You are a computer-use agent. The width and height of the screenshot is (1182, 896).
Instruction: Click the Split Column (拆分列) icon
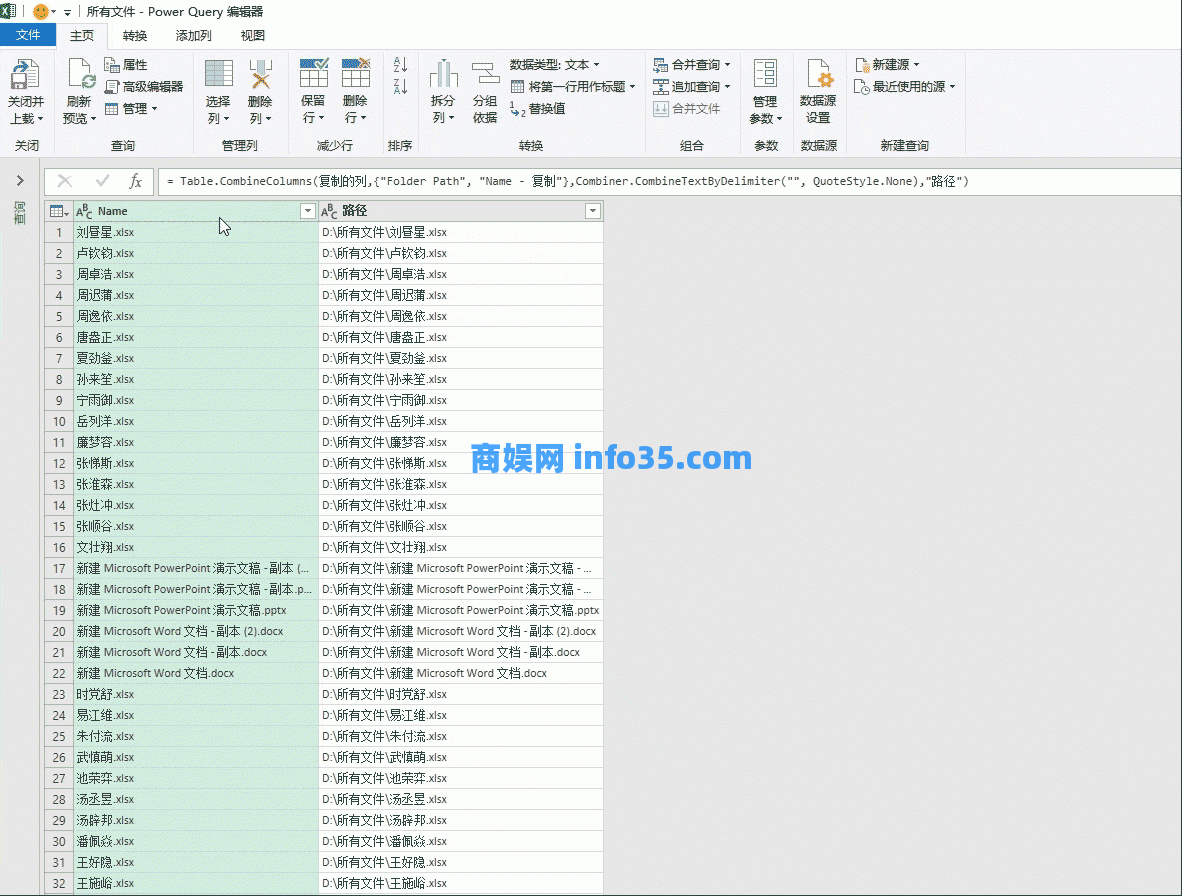coord(443,75)
